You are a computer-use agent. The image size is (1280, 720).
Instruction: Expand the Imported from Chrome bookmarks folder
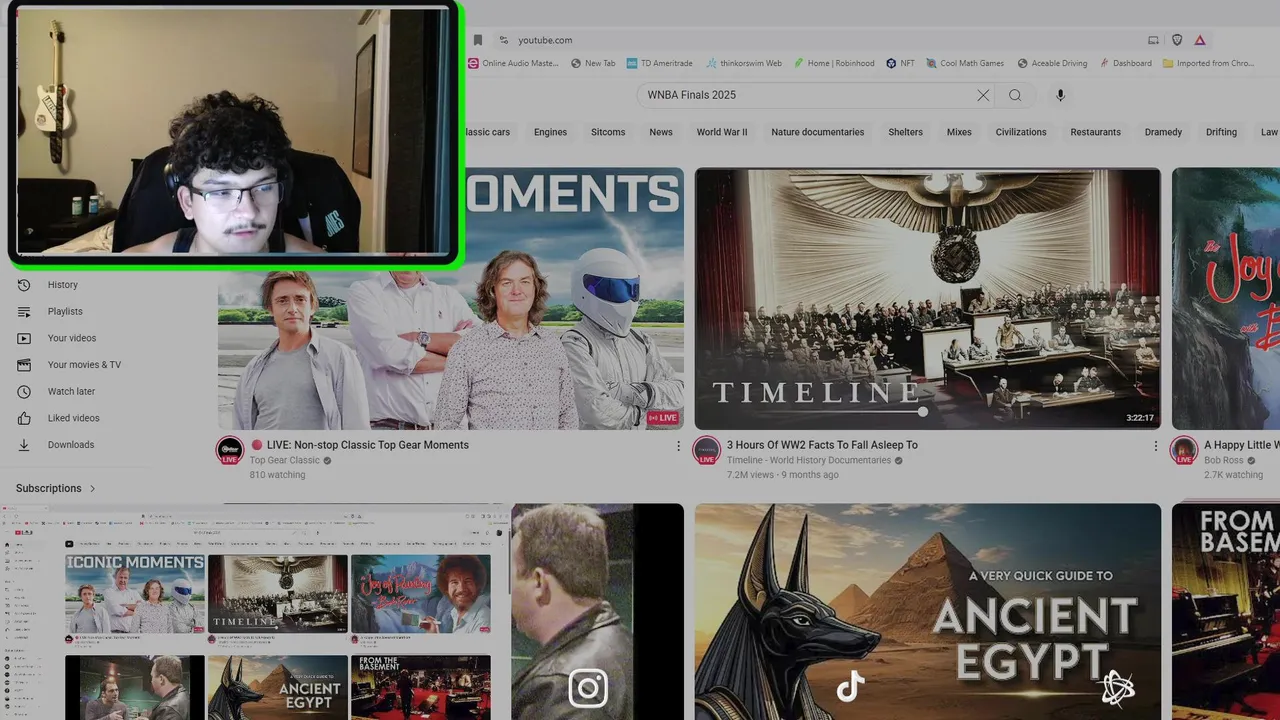point(1208,63)
